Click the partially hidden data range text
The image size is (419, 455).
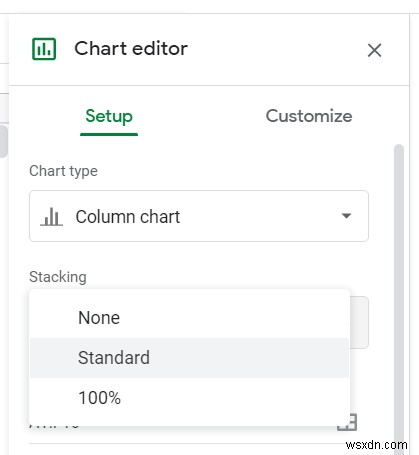pyautogui.click(x=54, y=427)
